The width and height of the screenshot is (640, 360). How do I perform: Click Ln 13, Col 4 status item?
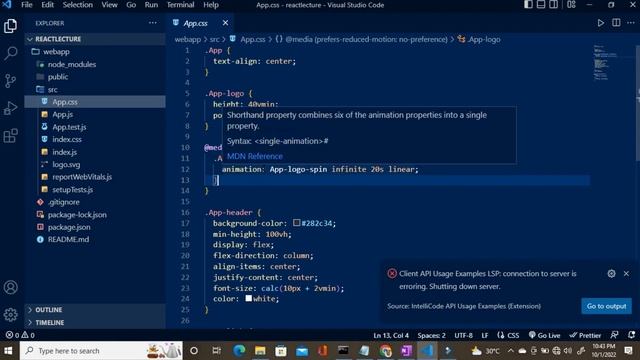391,335
